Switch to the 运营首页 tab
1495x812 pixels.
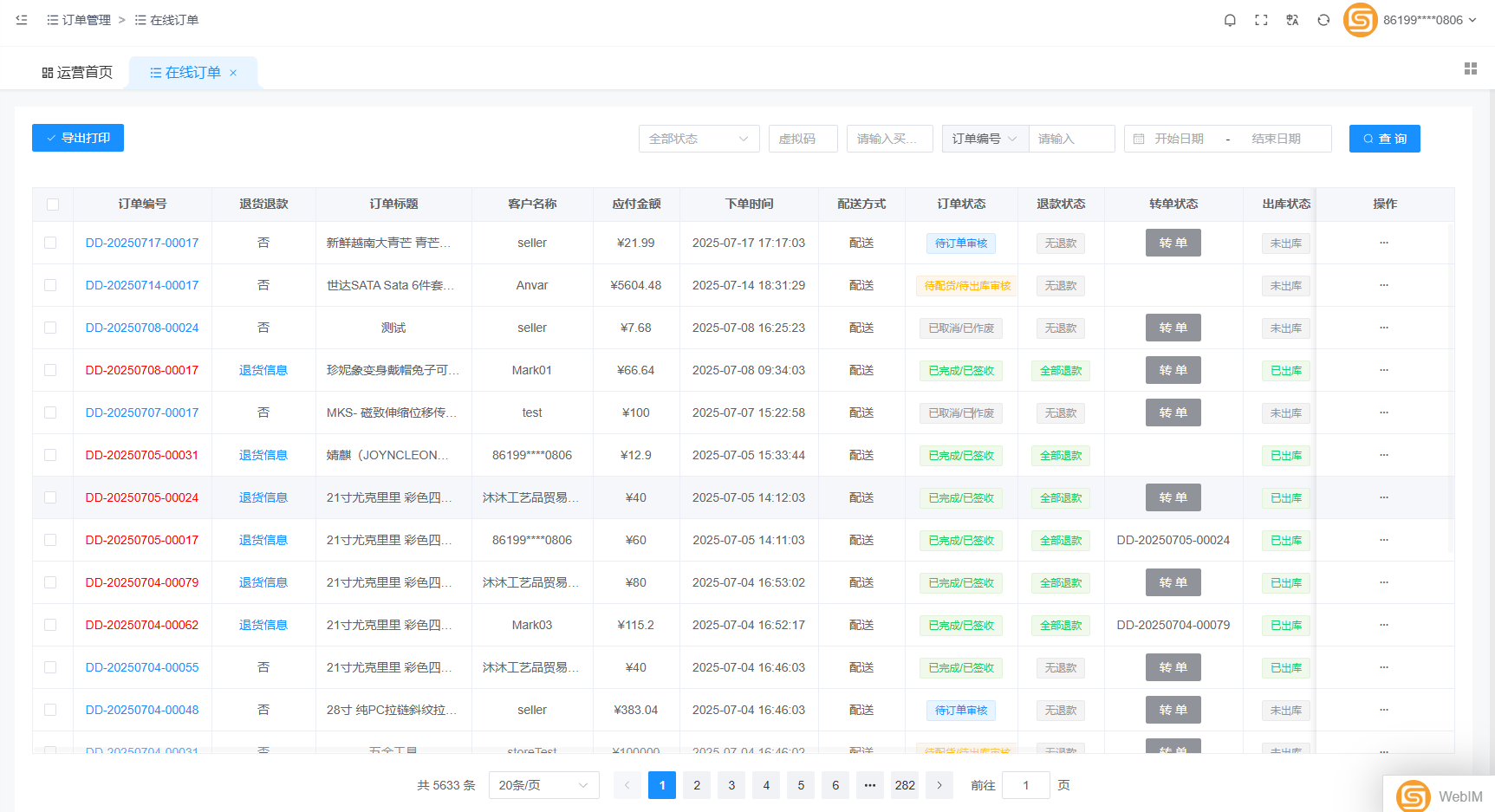click(77, 73)
